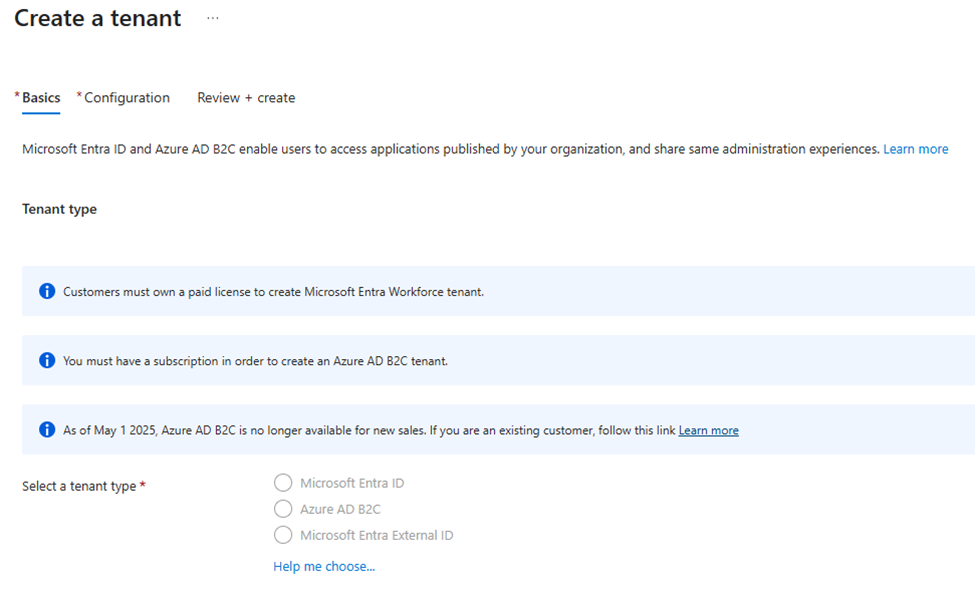
Task: Click the Help me choose... link
Action: tap(324, 566)
